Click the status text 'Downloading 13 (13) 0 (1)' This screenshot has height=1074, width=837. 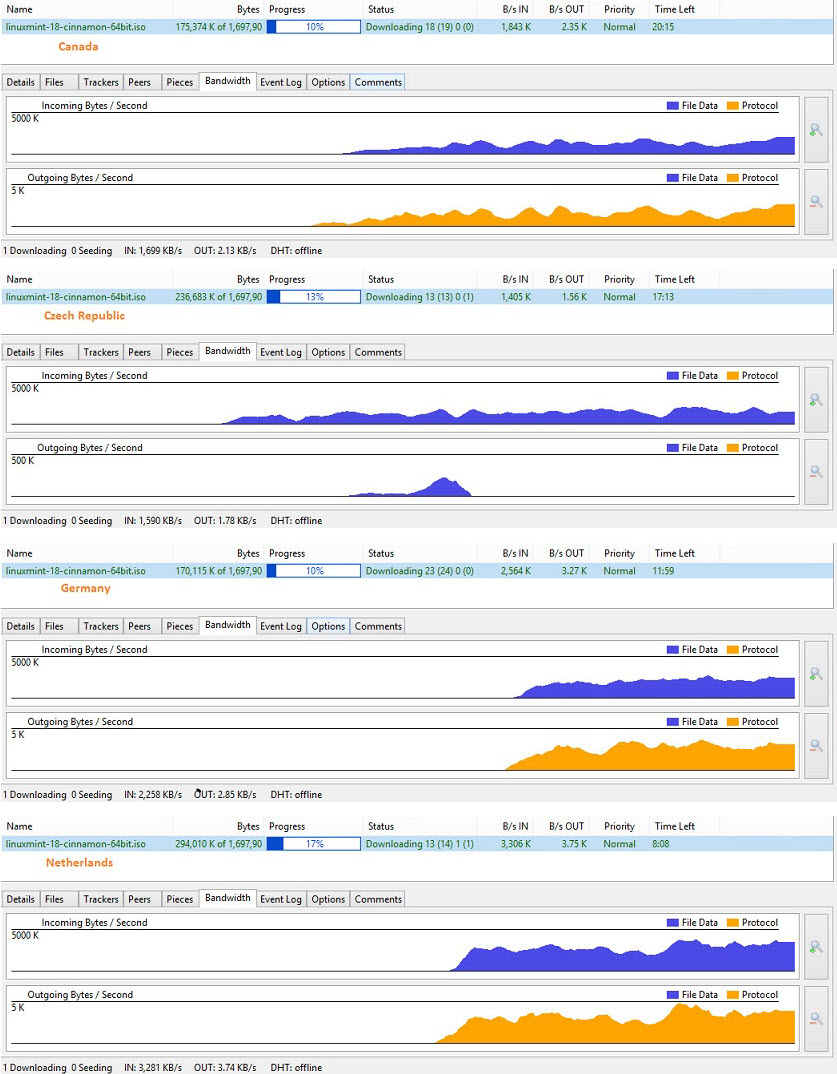[x=419, y=297]
